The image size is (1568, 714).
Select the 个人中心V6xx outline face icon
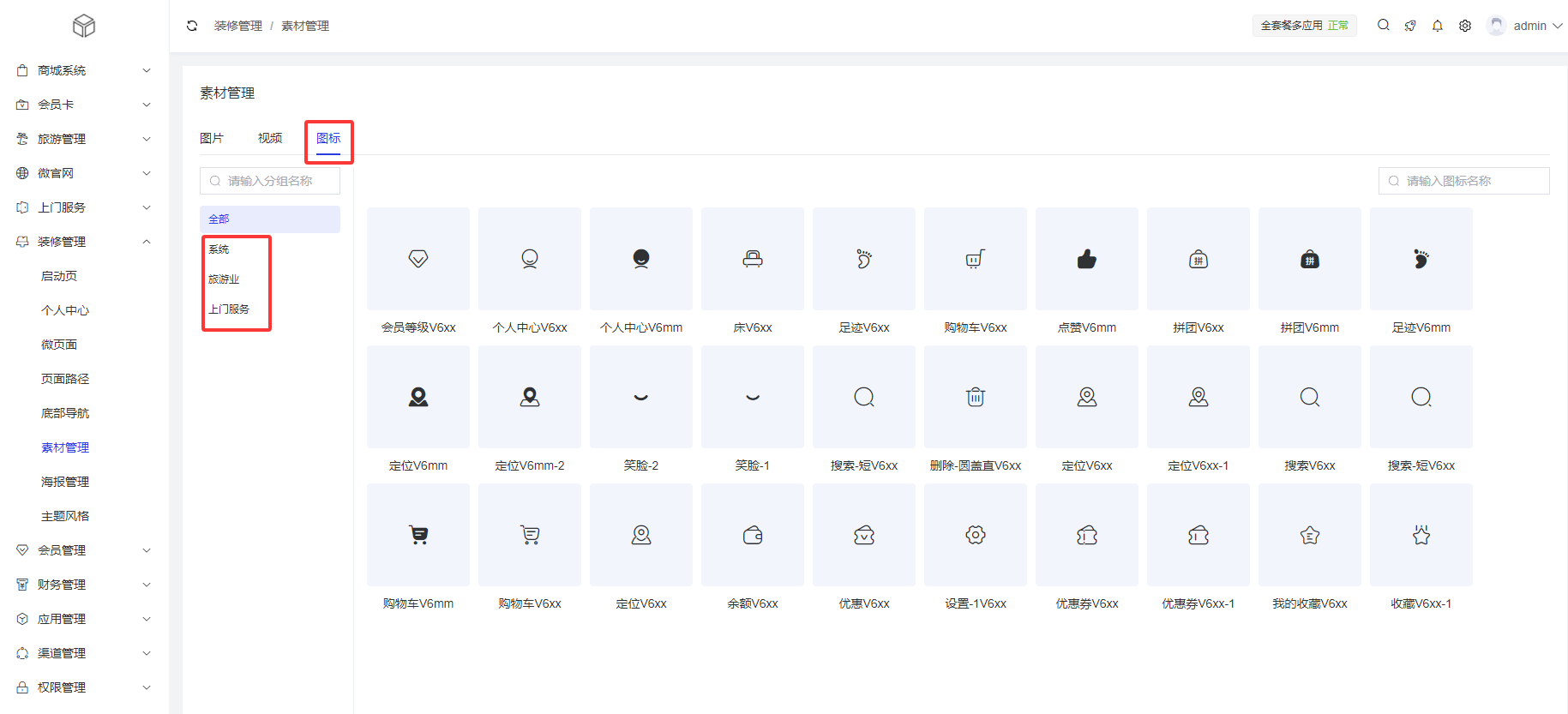(x=530, y=259)
